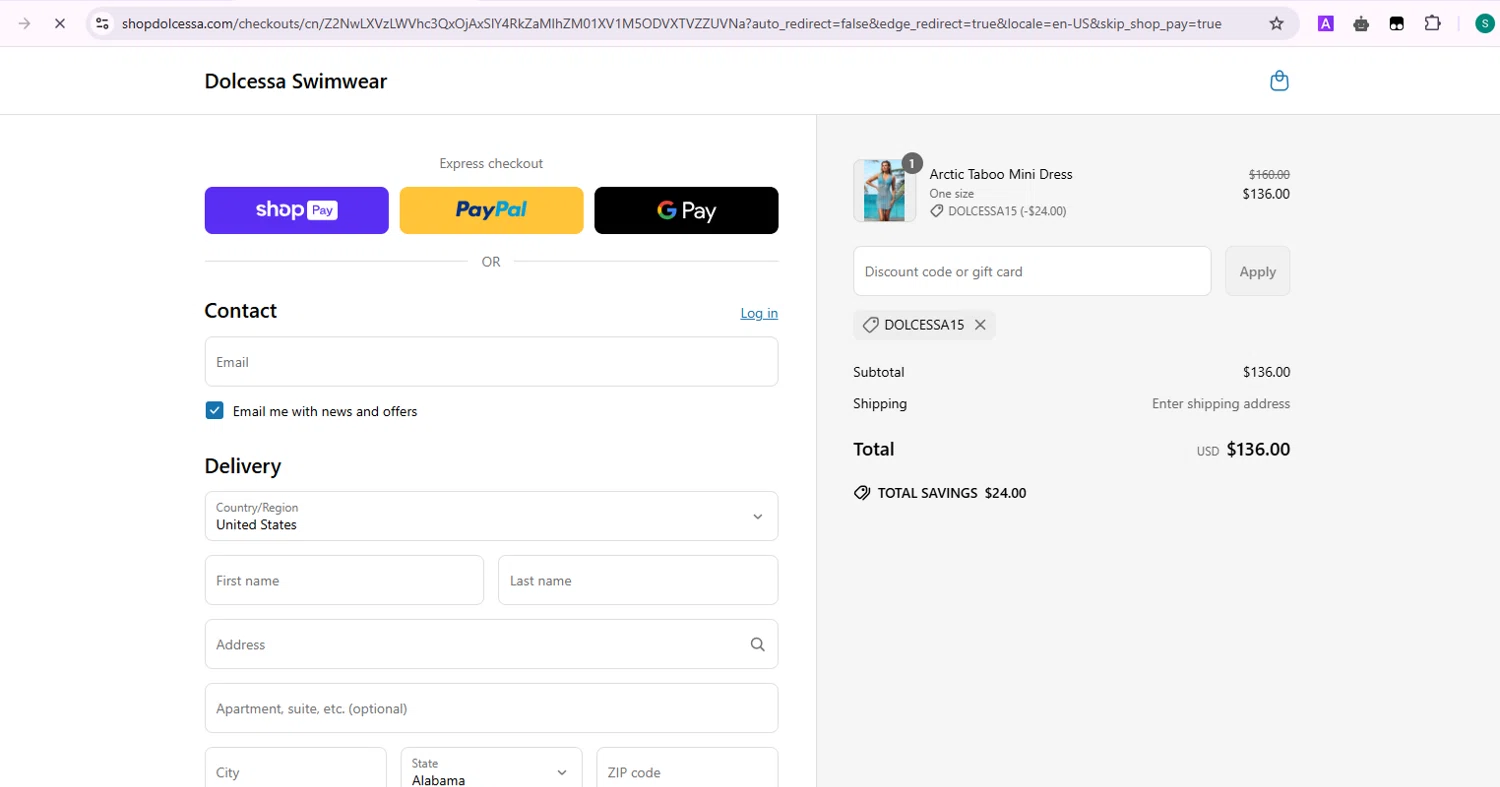Image resolution: width=1500 pixels, height=787 pixels.
Task: Open the Extensions puzzle piece menu
Action: pyautogui.click(x=1432, y=23)
